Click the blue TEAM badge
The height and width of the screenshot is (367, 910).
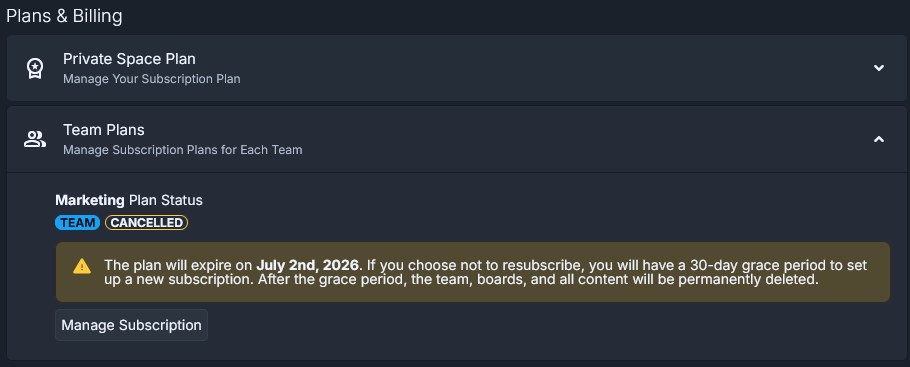[78, 223]
